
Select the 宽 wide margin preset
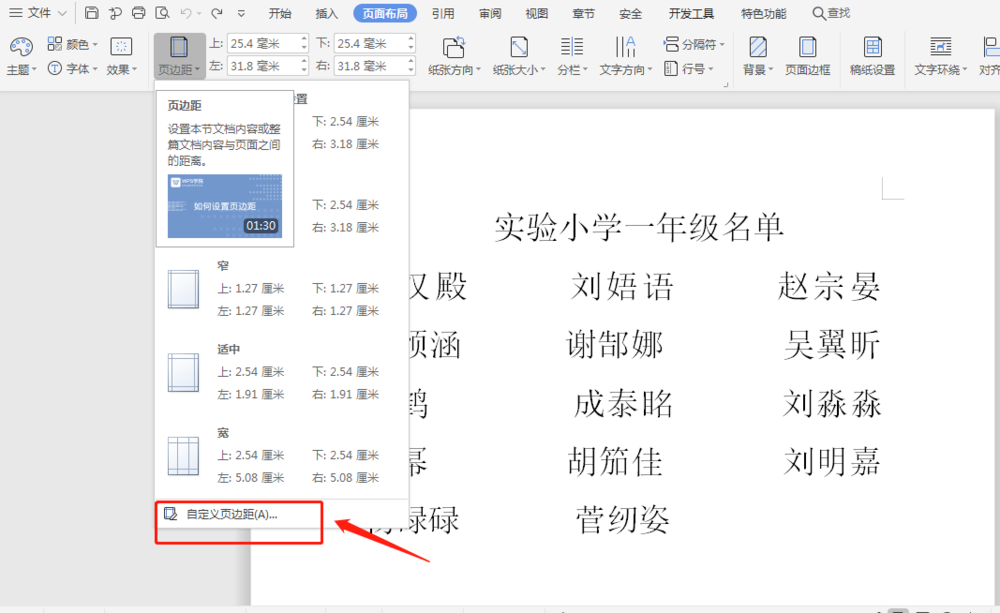tap(281, 456)
